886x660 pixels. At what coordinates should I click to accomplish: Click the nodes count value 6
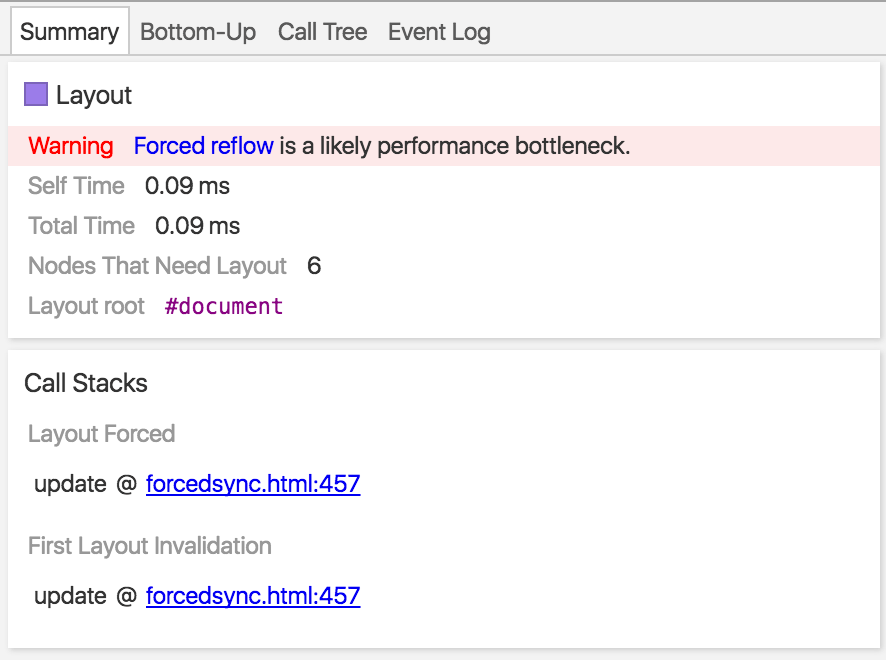click(x=314, y=266)
